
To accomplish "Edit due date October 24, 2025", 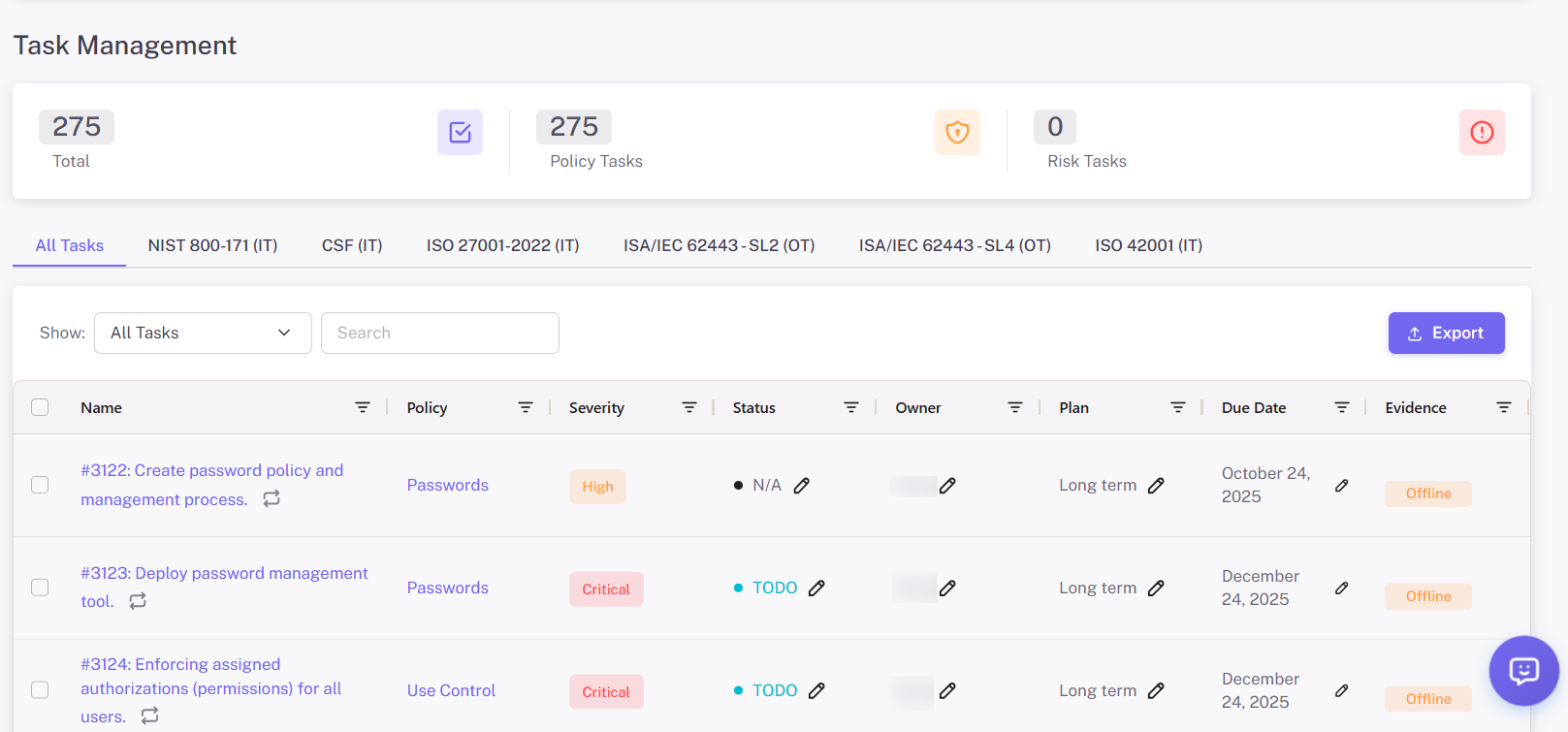I will [x=1341, y=486].
